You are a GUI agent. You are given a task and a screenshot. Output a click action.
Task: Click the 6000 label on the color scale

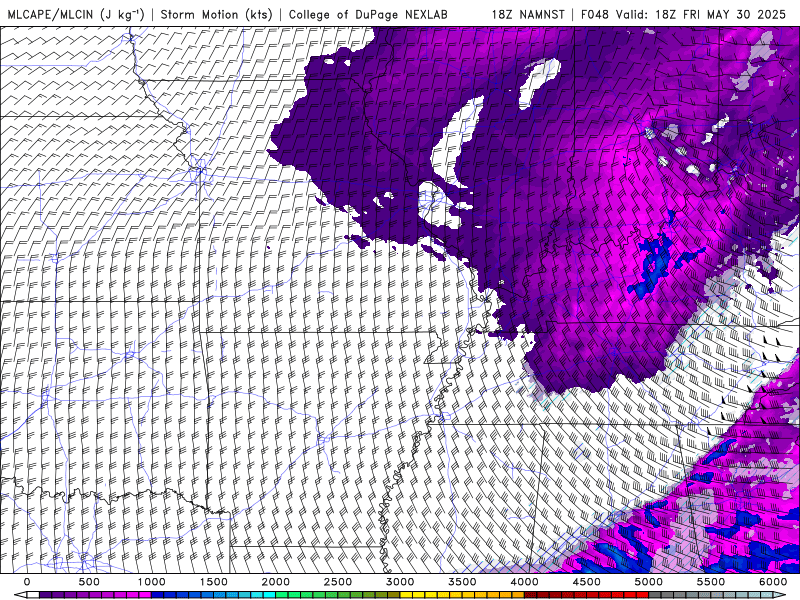pyautogui.click(x=773, y=582)
